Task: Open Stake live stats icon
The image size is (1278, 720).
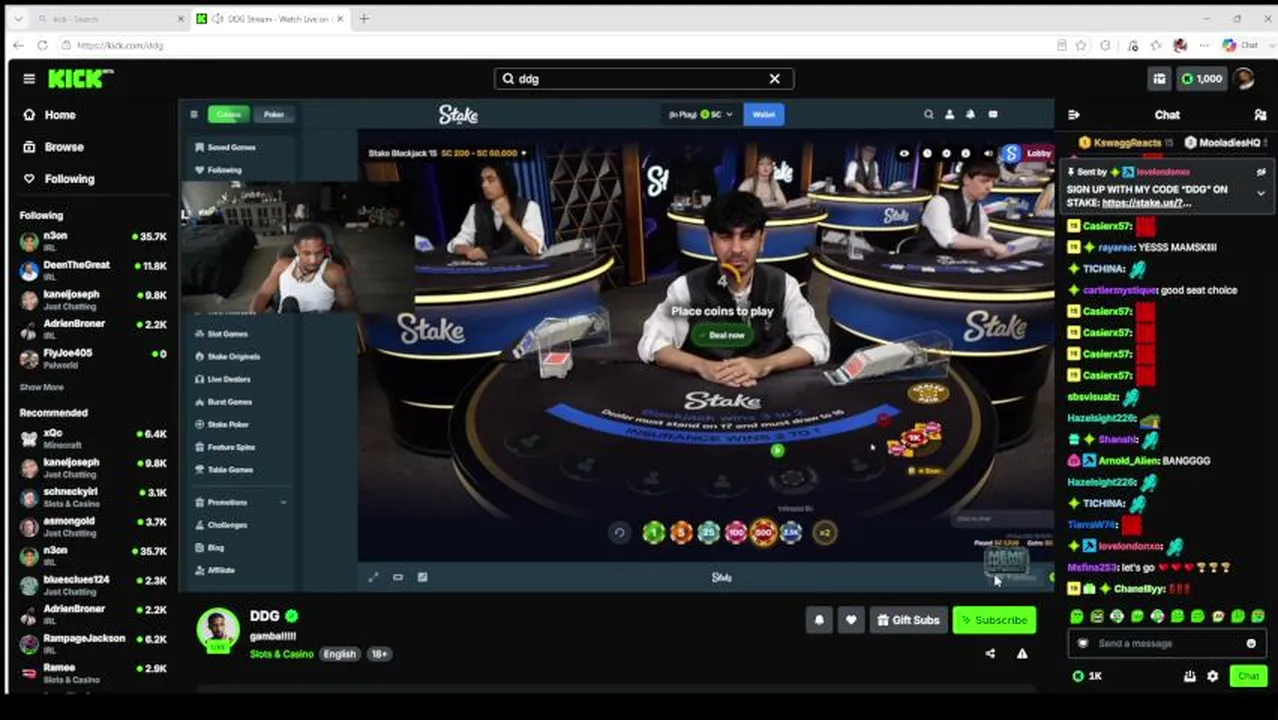Action: coord(422,577)
